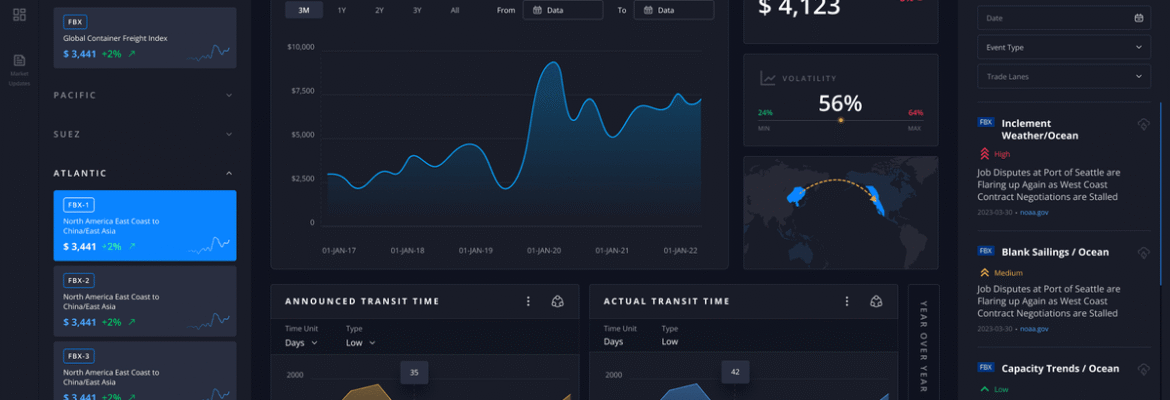Select the 2Y time range tab
Image resolution: width=1170 pixels, height=400 pixels.
coord(379,10)
